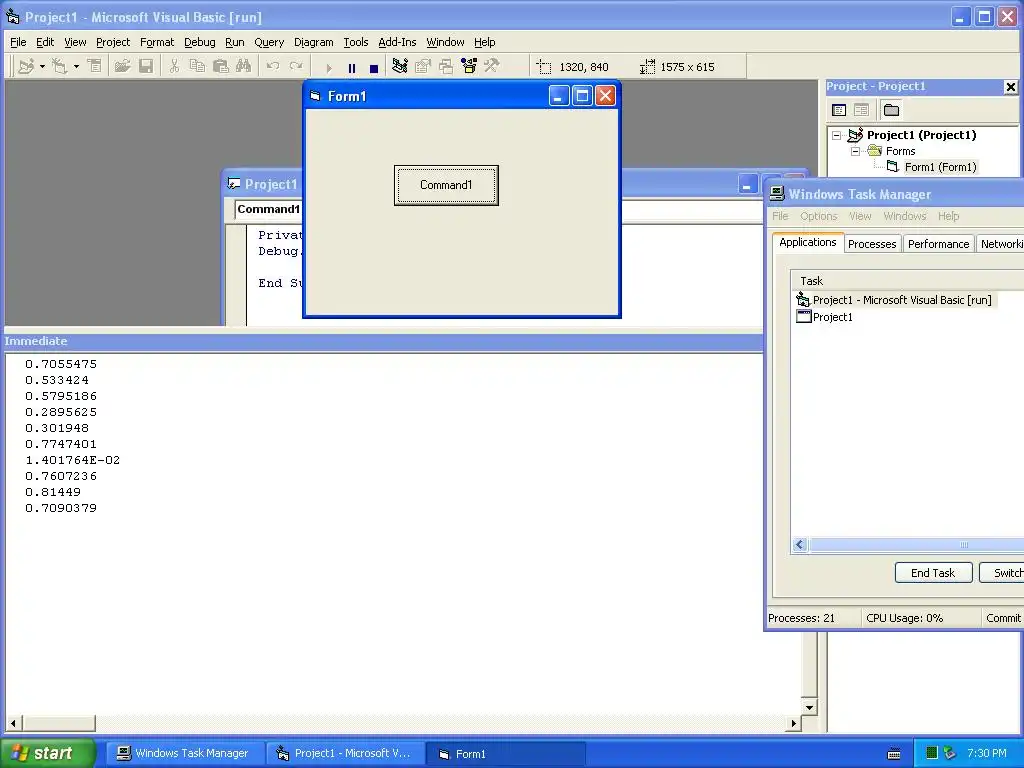Open the Edit menu

coord(45,42)
